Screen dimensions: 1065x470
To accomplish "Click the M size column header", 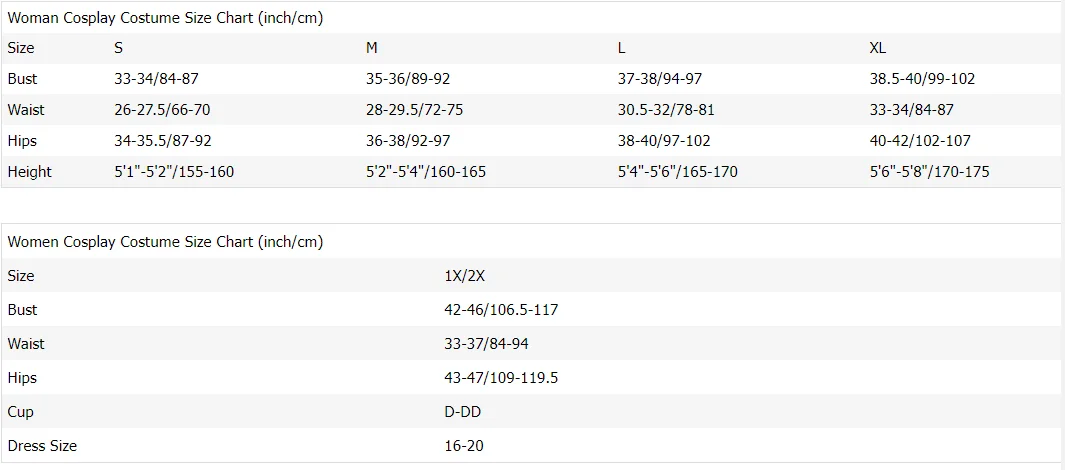I will click(x=372, y=48).
